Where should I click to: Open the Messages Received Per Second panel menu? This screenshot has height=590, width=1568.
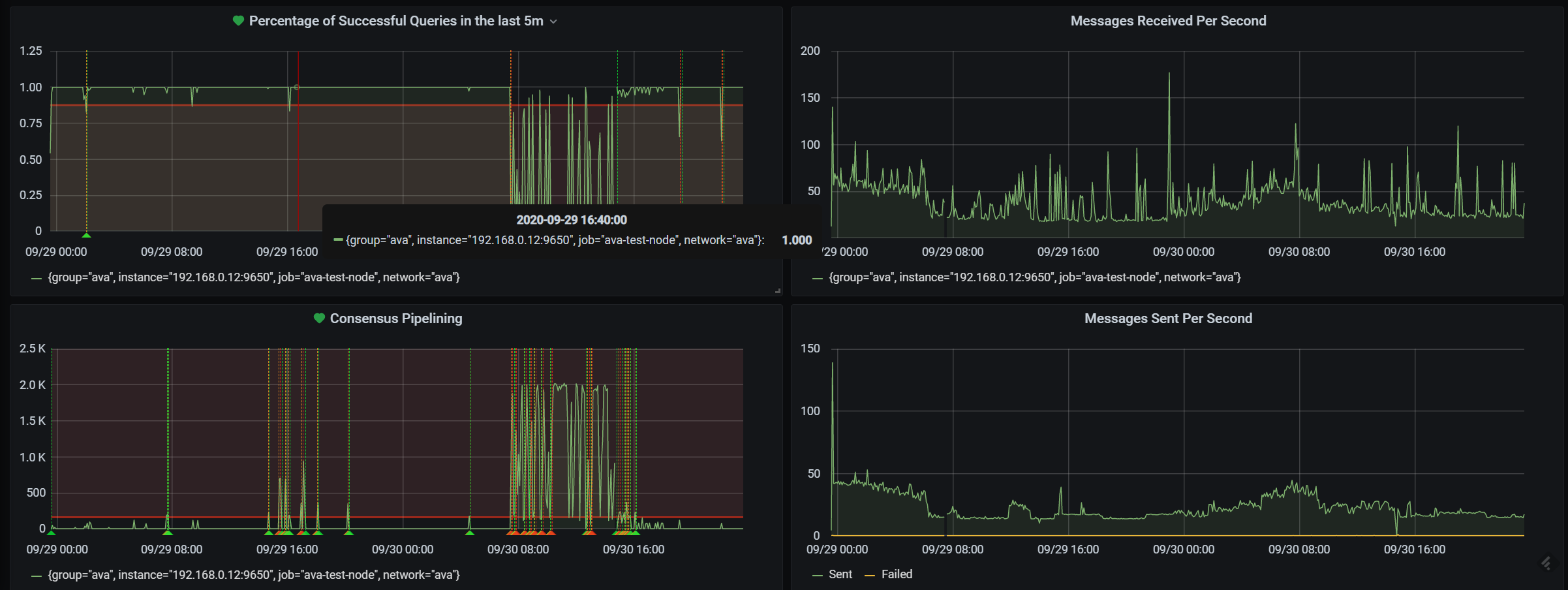click(1168, 20)
